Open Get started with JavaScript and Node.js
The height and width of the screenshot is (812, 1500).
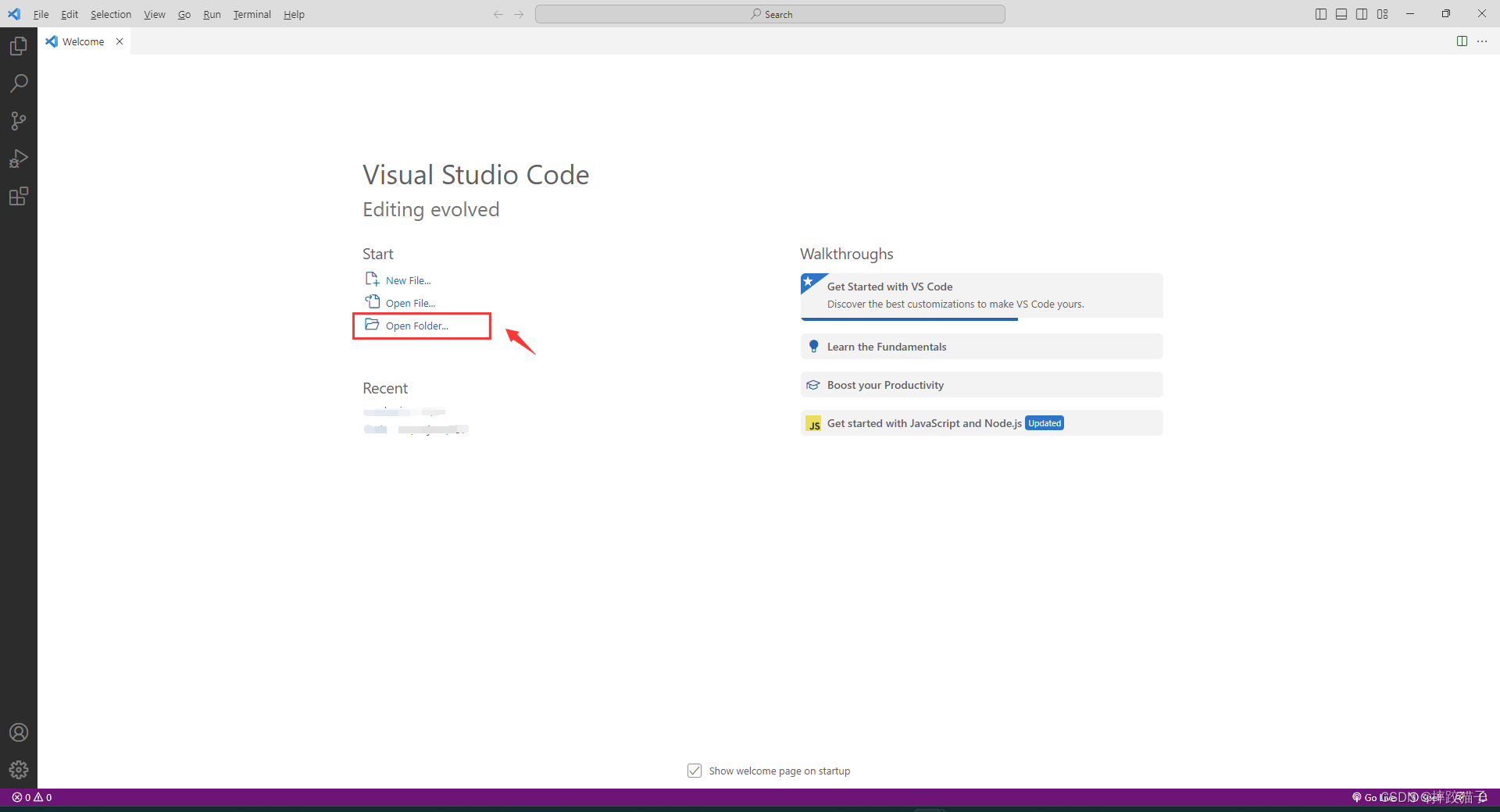[981, 423]
